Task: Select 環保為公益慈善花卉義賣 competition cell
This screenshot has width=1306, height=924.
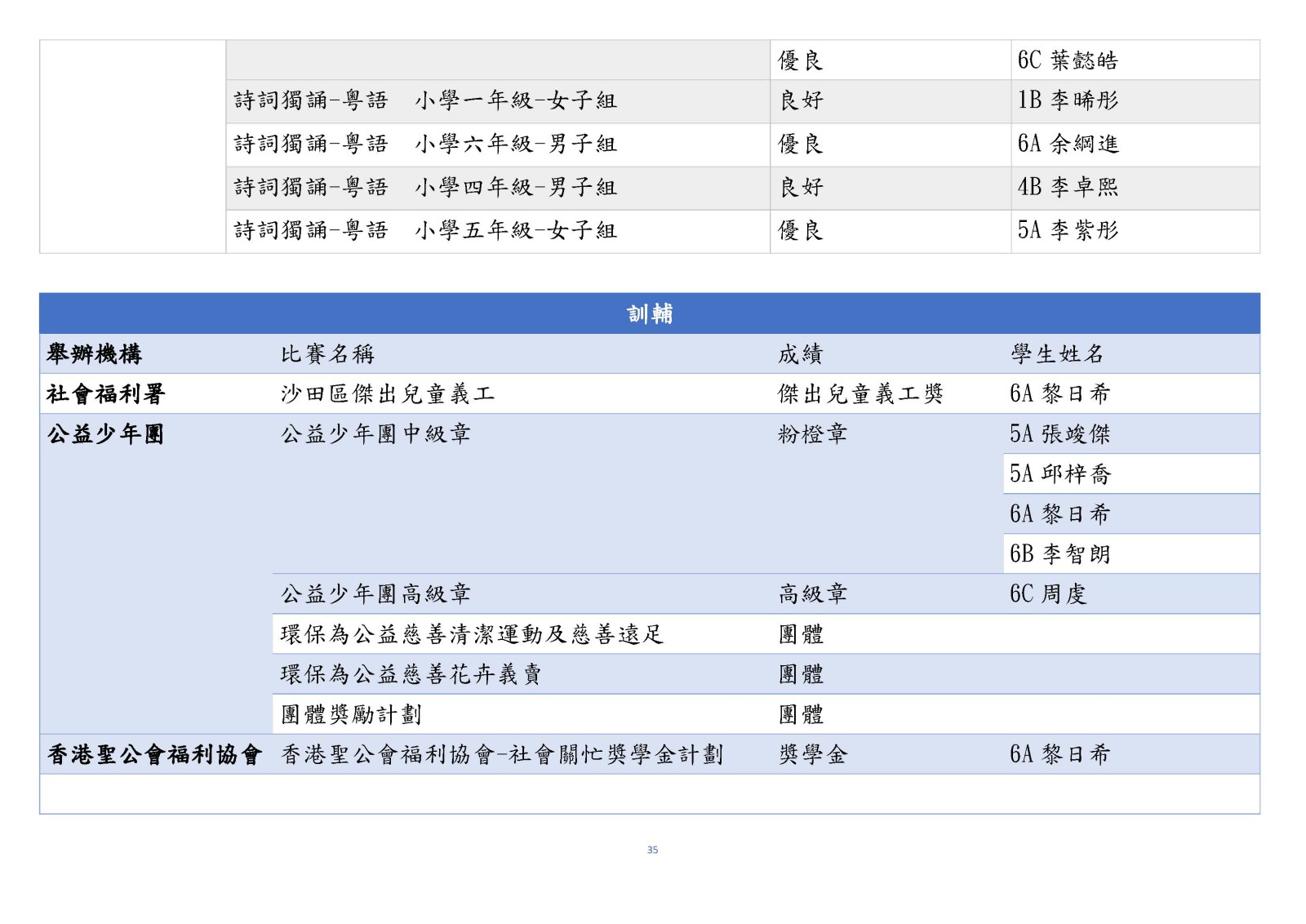Action: [411, 674]
